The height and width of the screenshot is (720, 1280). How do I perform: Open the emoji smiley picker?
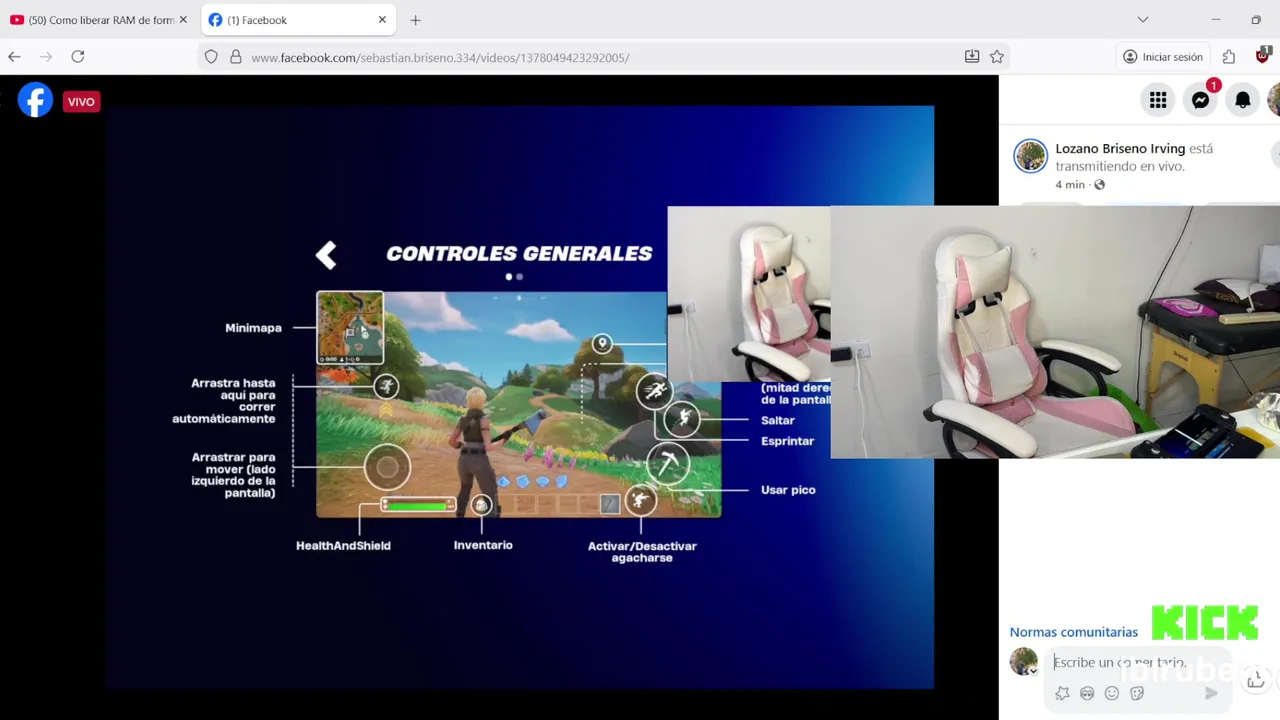coord(1112,693)
